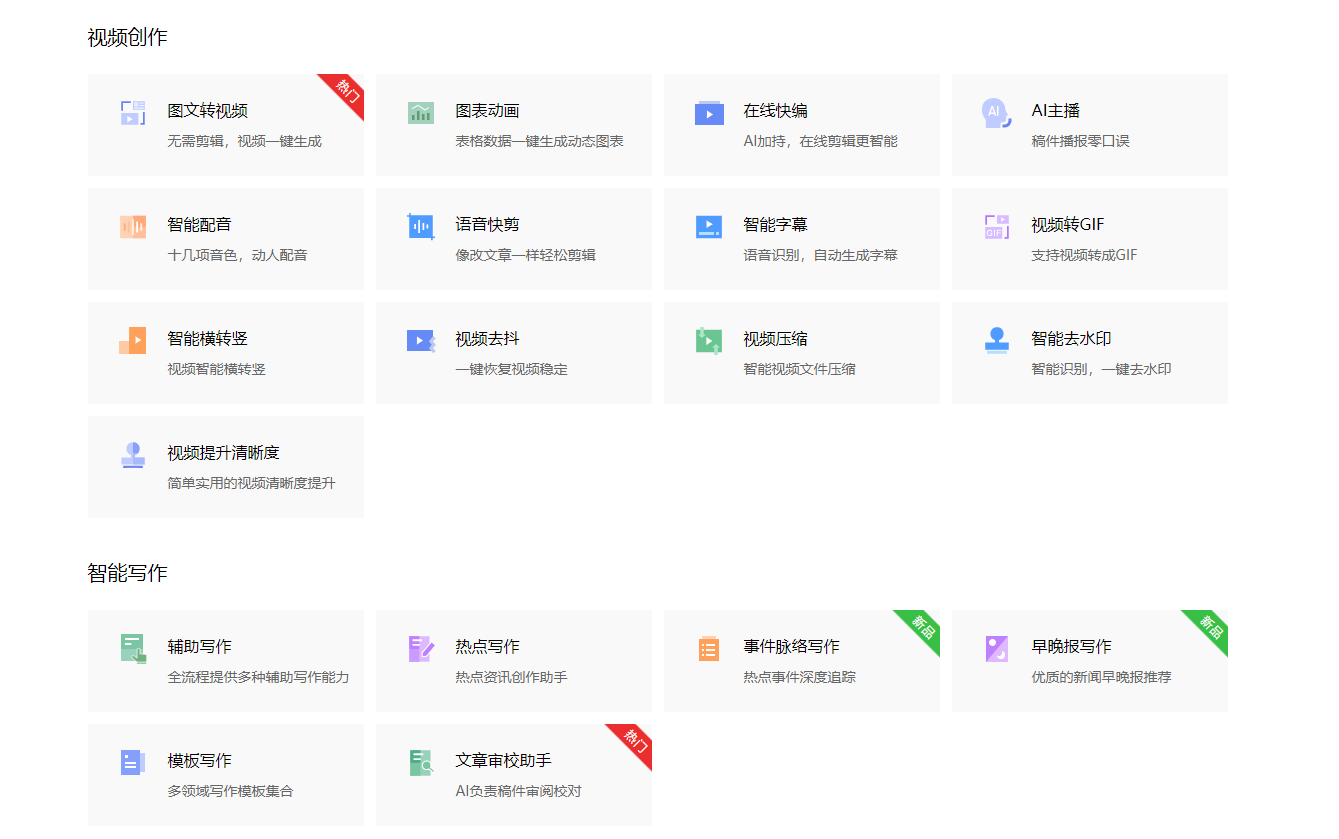This screenshot has height=839, width=1339.
Task: Click the 新品 ribbon on 事件脉络写作
Action: (x=922, y=628)
